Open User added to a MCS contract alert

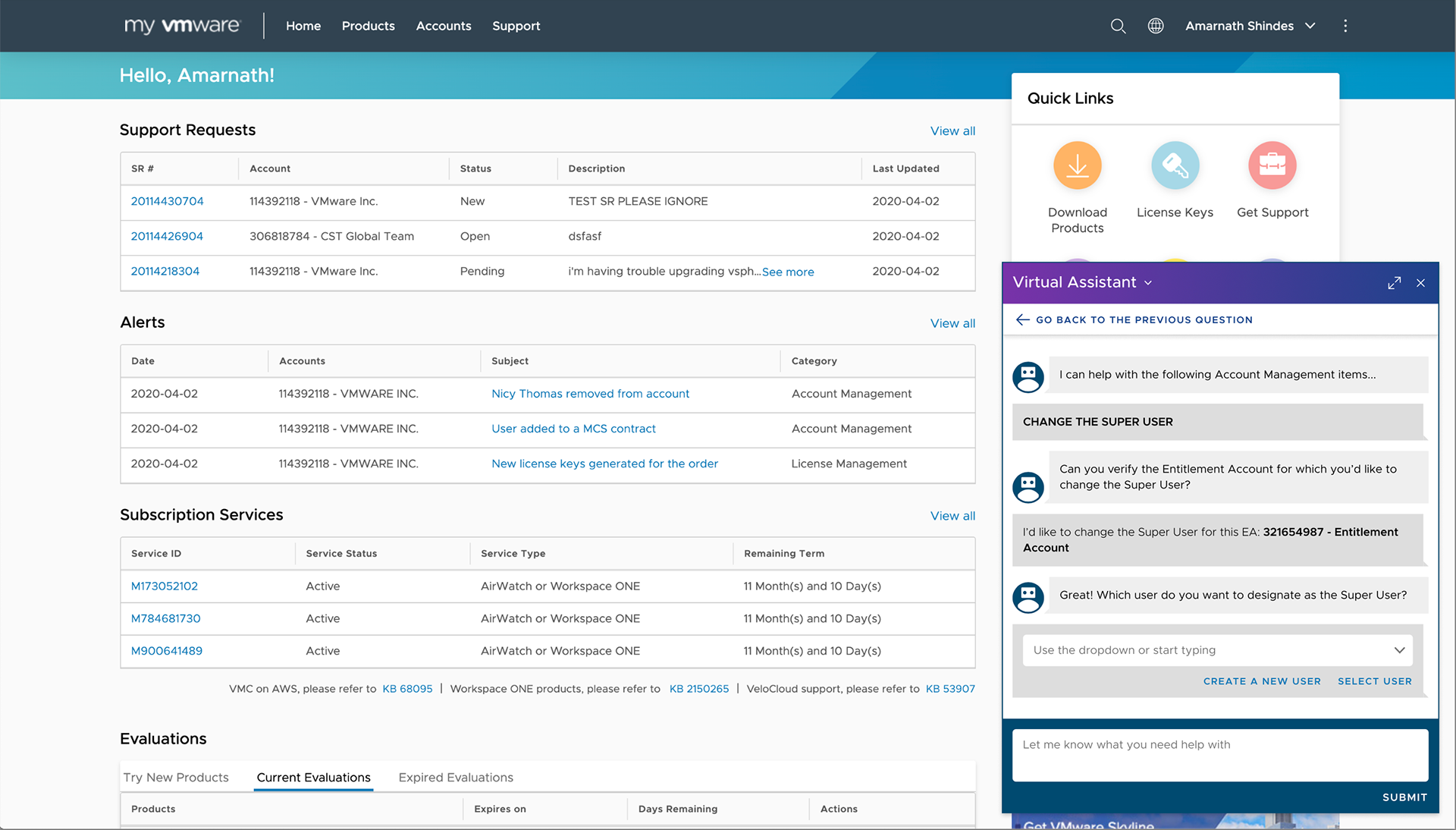pyautogui.click(x=573, y=429)
